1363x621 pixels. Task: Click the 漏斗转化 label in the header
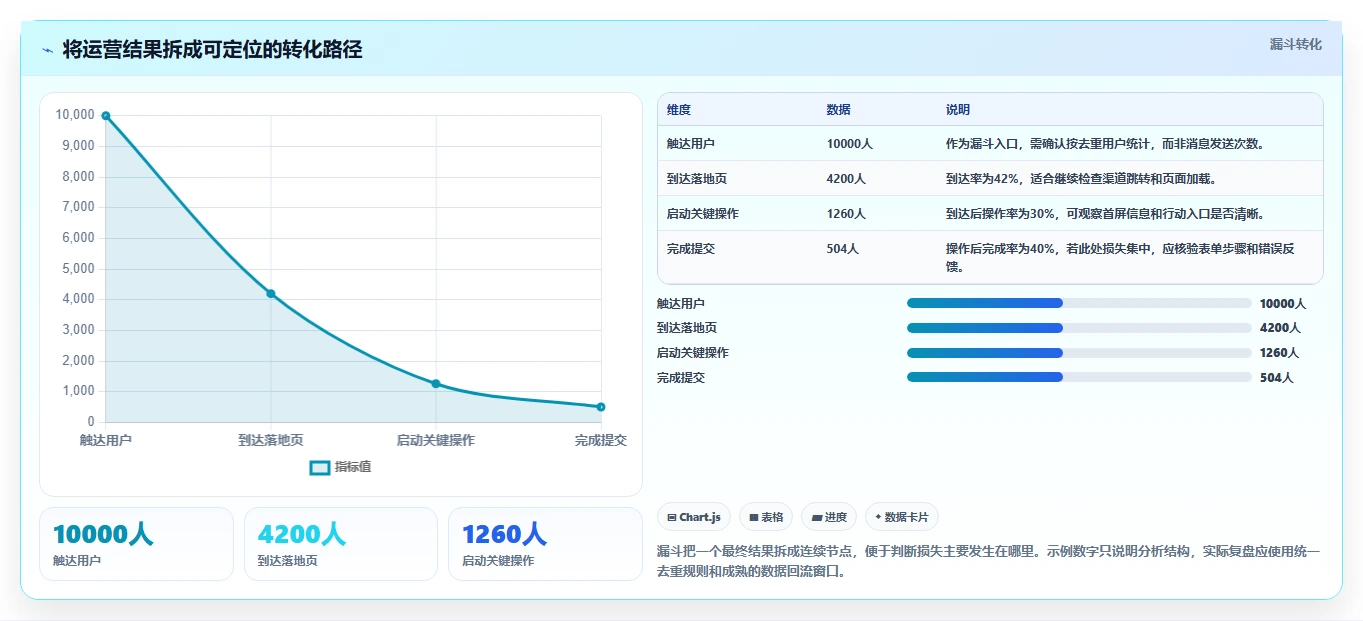tap(1295, 44)
